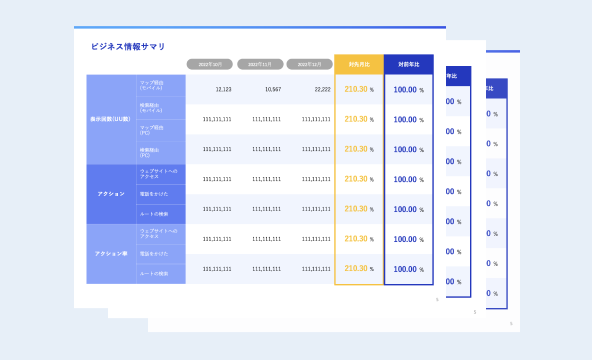Click the ビジネス情報サマリ slide title

tap(128, 46)
